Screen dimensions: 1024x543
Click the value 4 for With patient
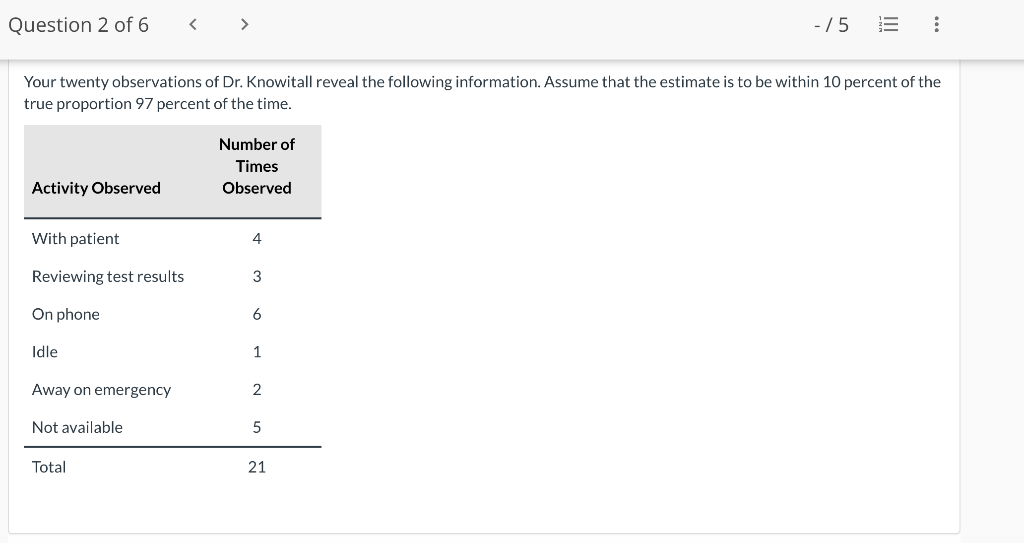point(257,238)
